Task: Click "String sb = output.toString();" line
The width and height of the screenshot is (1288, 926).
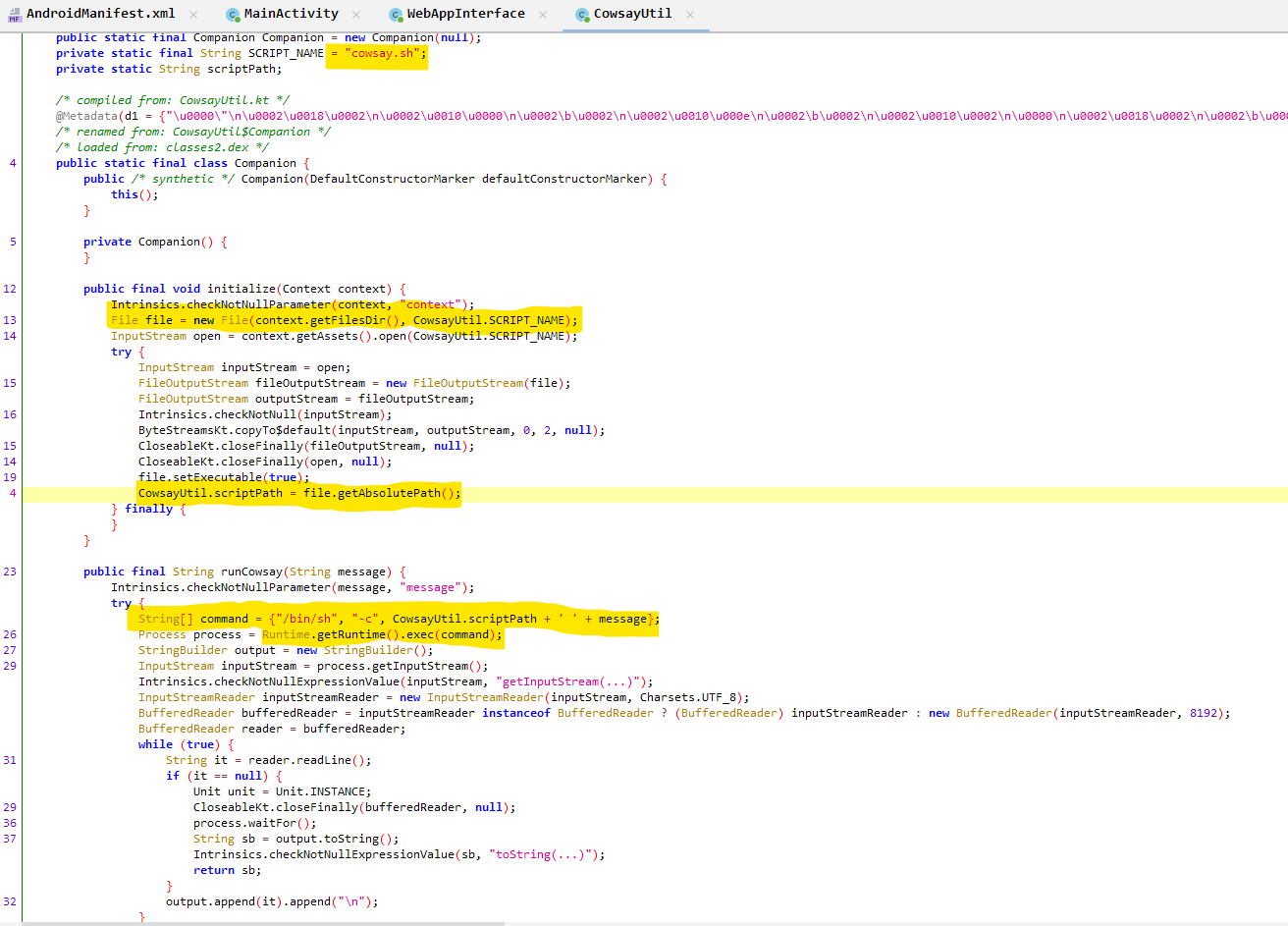Action: (296, 839)
